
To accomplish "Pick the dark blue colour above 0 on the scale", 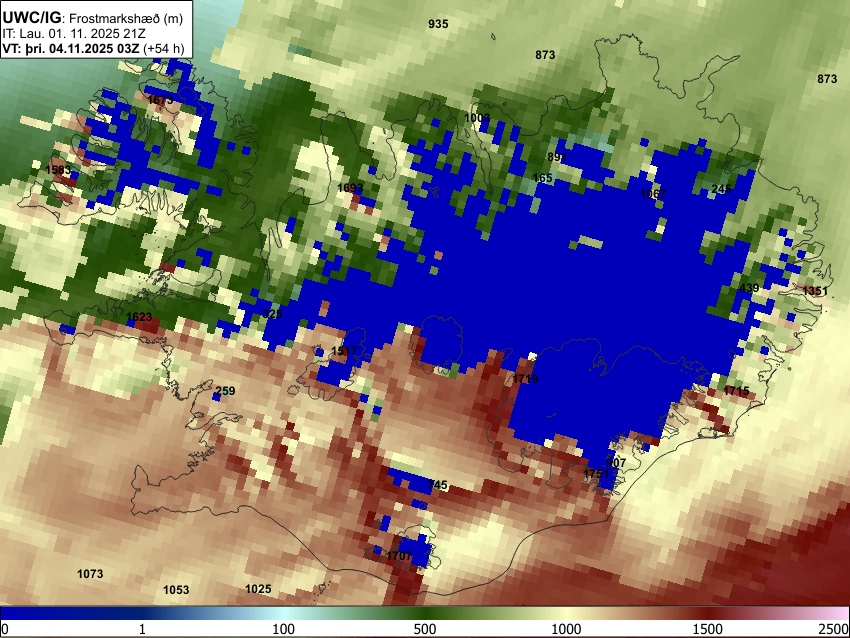I will pos(7,613).
